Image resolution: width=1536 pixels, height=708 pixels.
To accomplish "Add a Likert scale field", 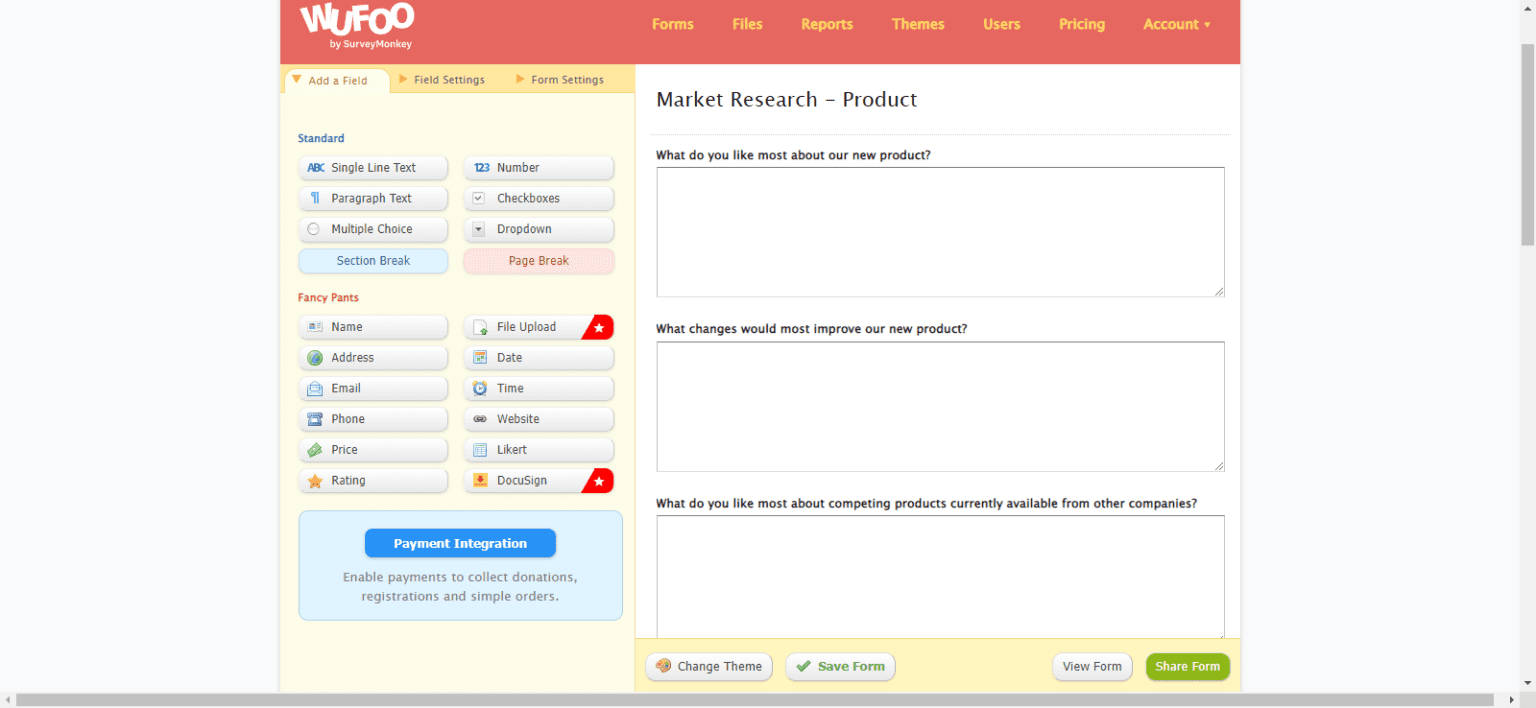I will coord(538,451).
